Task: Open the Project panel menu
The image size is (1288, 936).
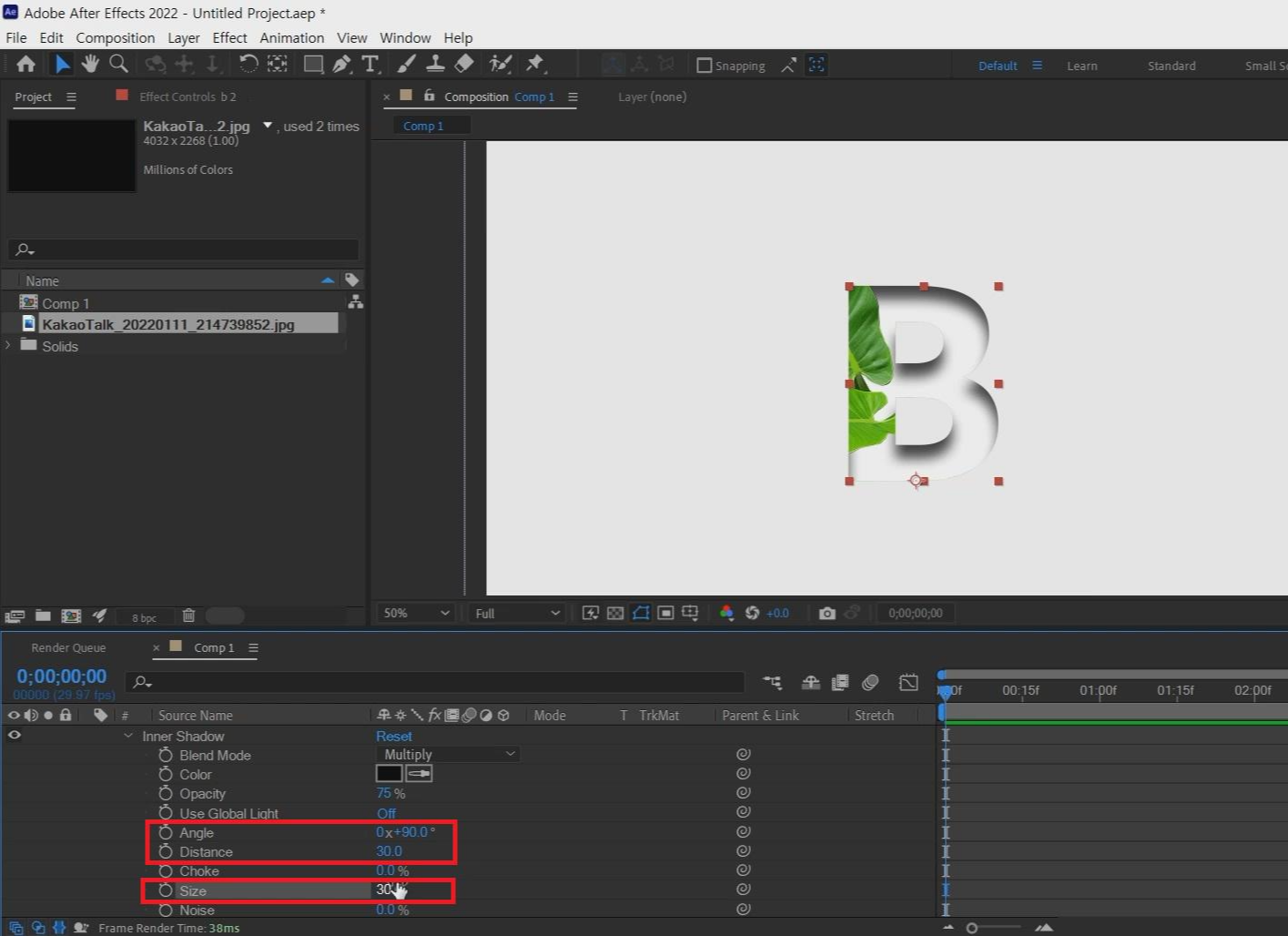Action: pyautogui.click(x=71, y=97)
